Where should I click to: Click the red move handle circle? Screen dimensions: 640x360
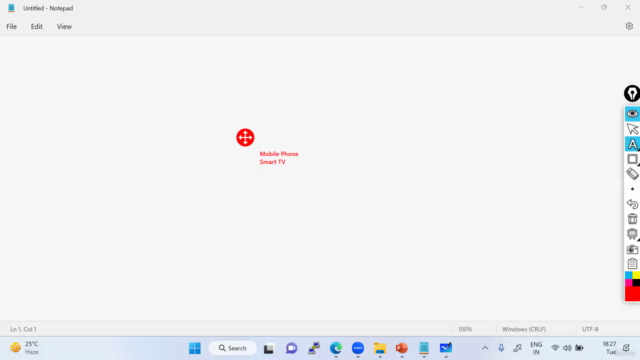click(245, 138)
